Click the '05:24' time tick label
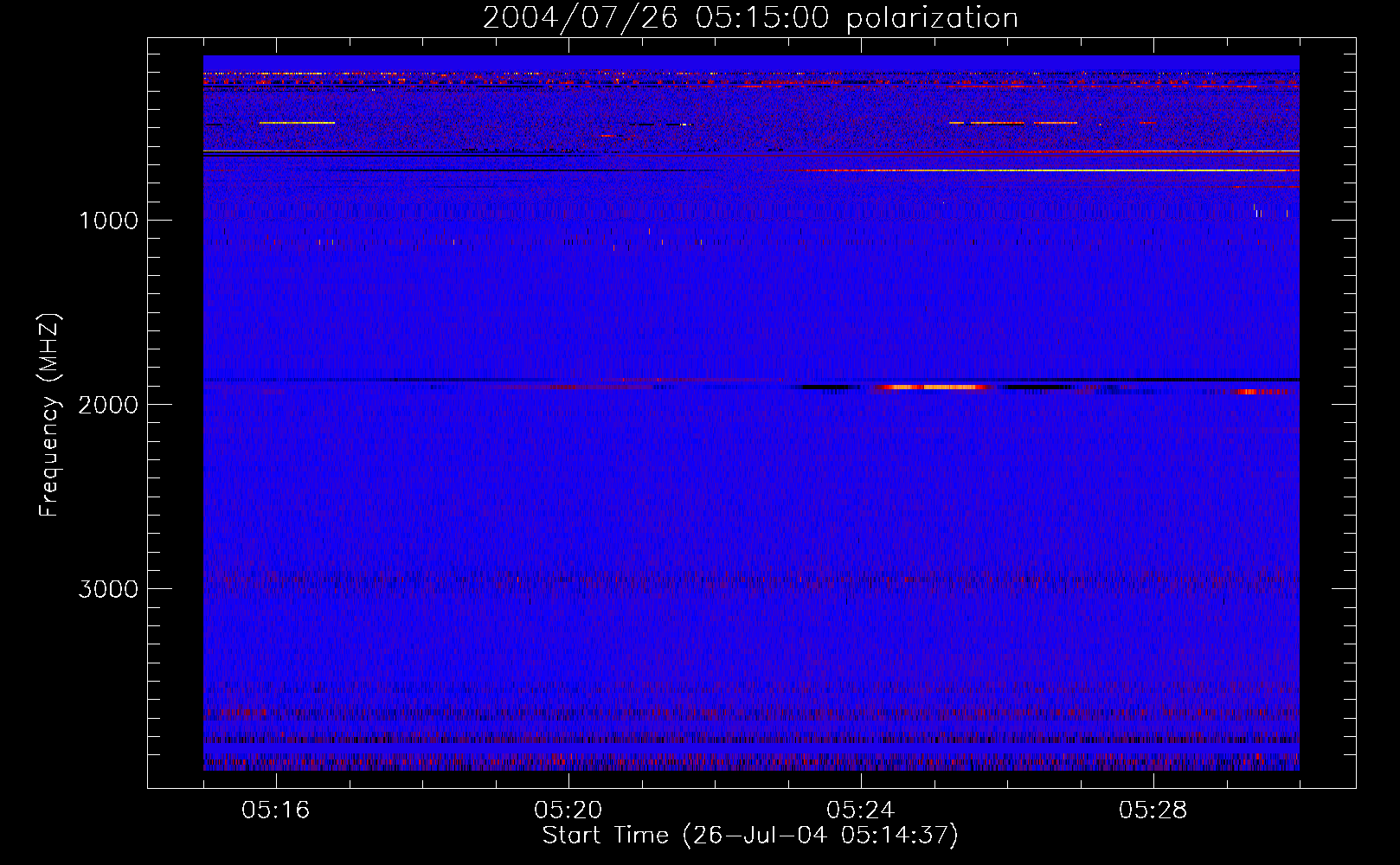Viewport: 1400px width, 865px height. [x=861, y=811]
